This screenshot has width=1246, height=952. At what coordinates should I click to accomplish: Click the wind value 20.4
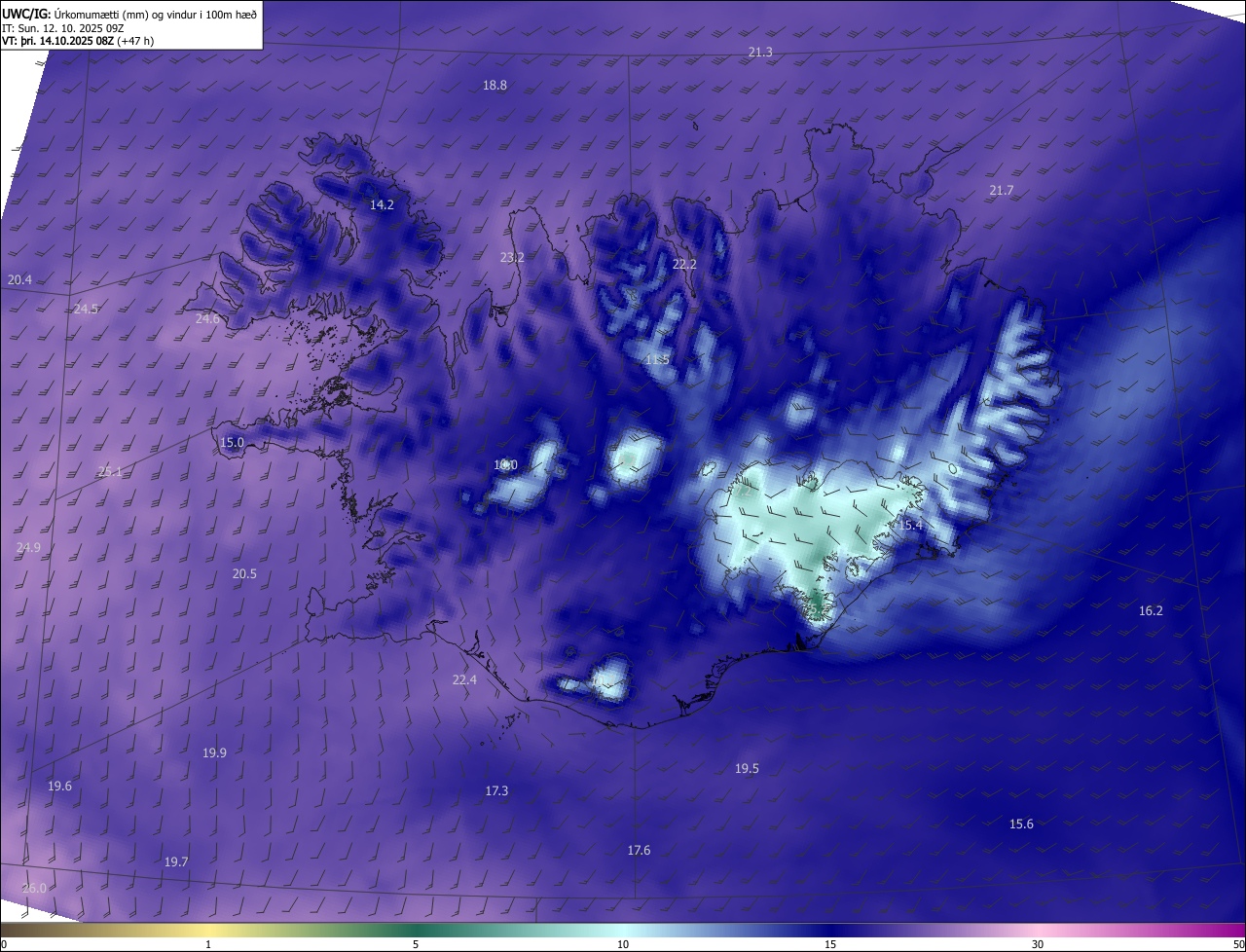[x=19, y=279]
